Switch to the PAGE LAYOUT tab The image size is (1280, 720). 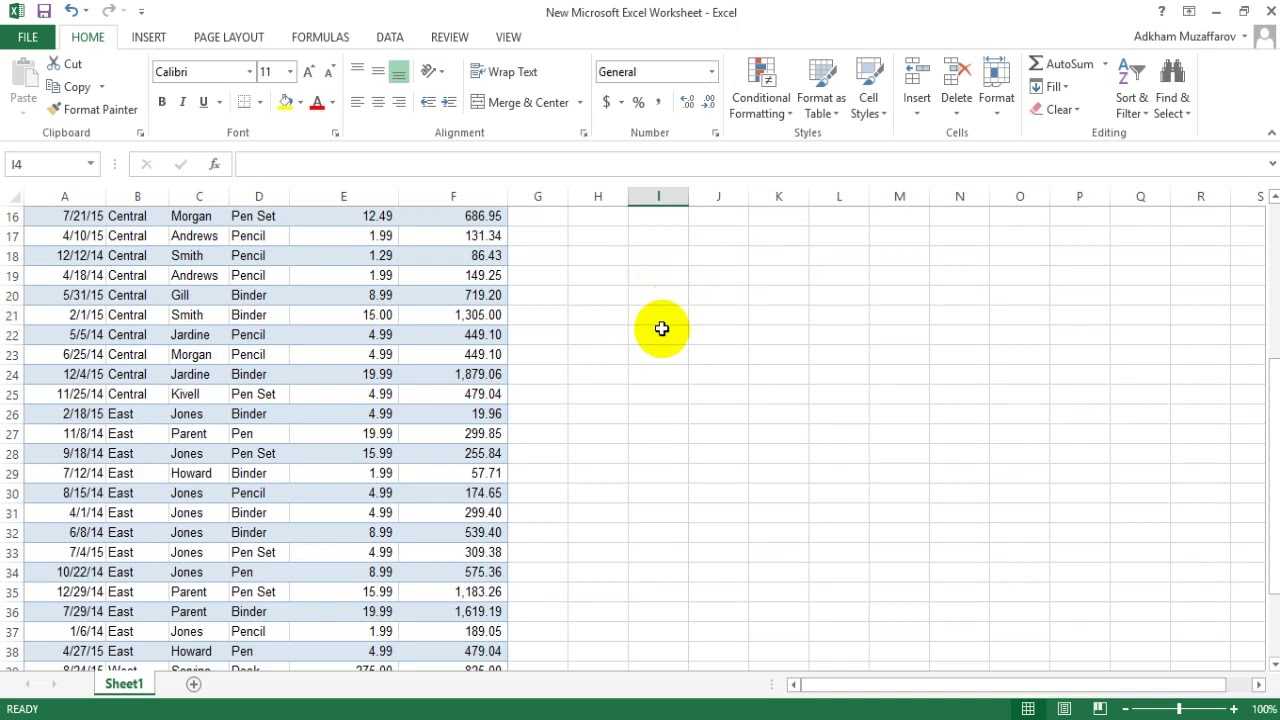pyautogui.click(x=229, y=37)
